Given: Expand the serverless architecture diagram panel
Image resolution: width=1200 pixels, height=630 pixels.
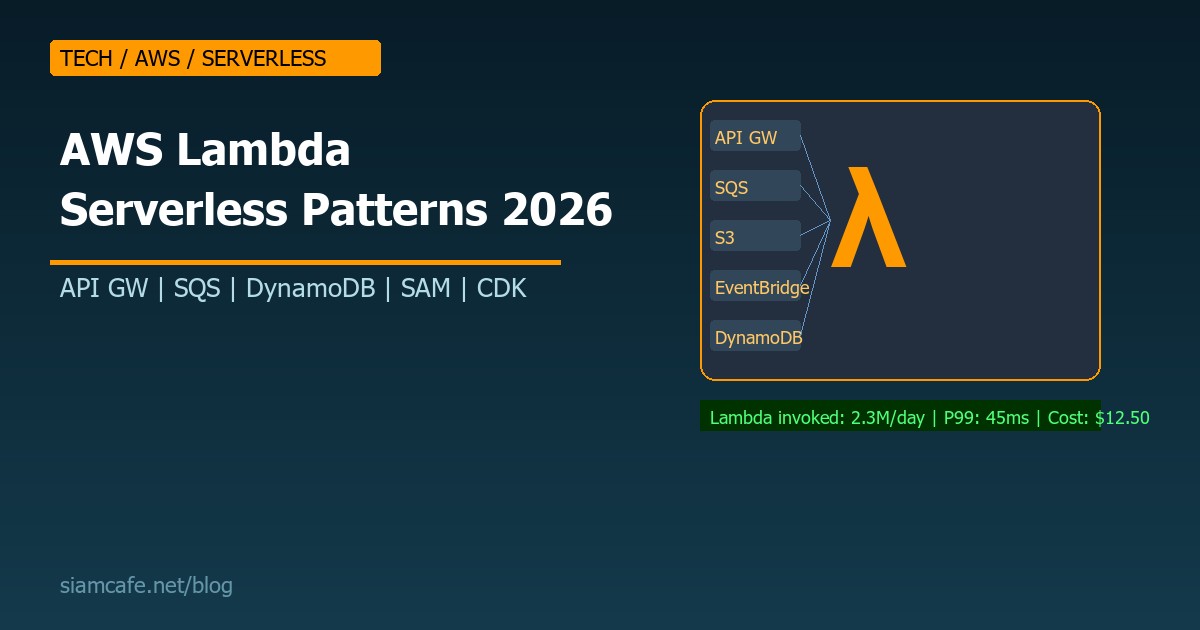Looking at the screenshot, I should pyautogui.click(x=900, y=240).
